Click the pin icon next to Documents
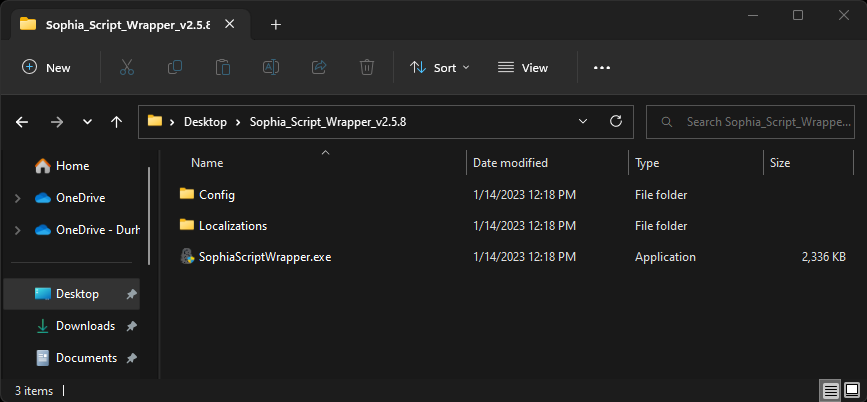Image resolution: width=867 pixels, height=402 pixels. [132, 358]
